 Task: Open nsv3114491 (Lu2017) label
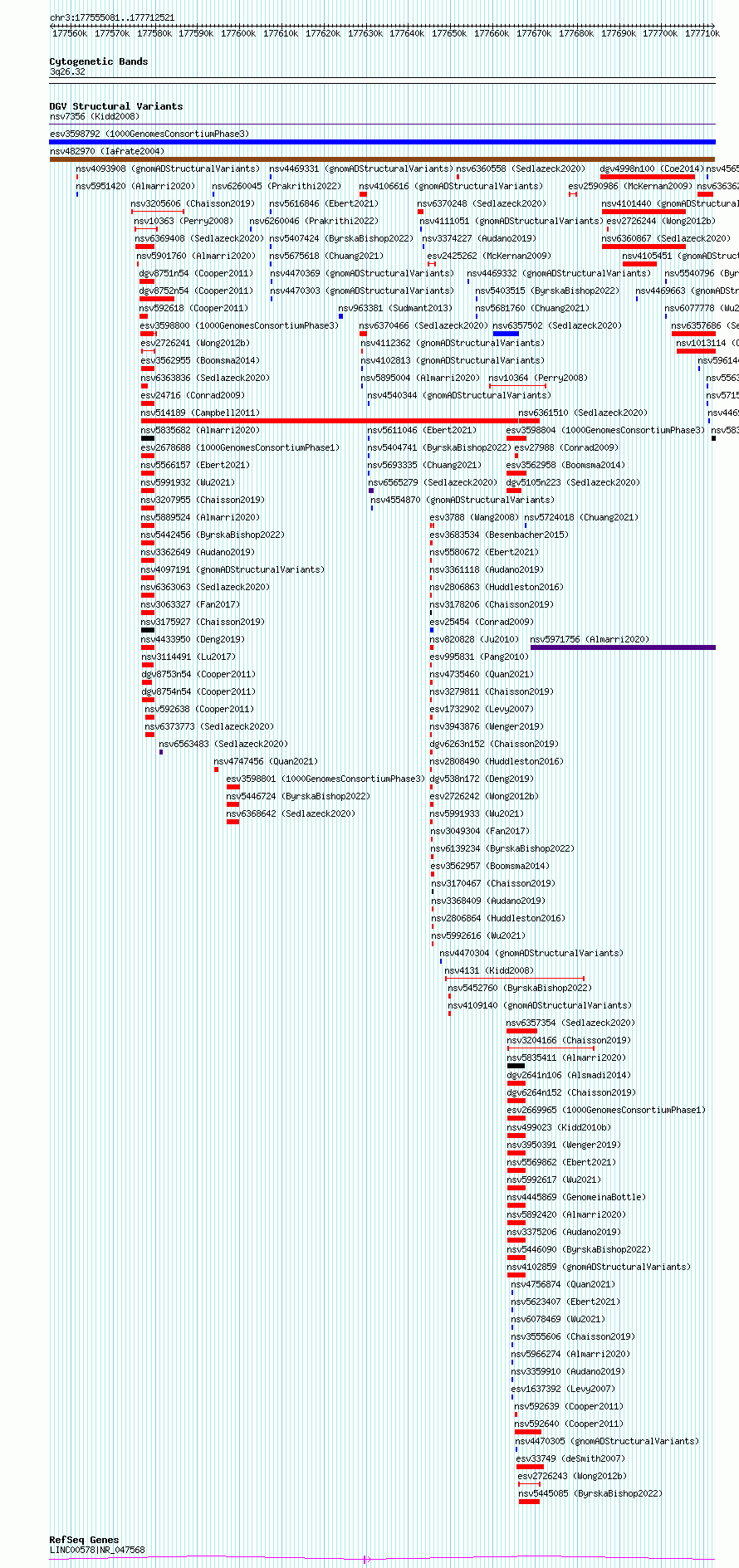tap(188, 657)
